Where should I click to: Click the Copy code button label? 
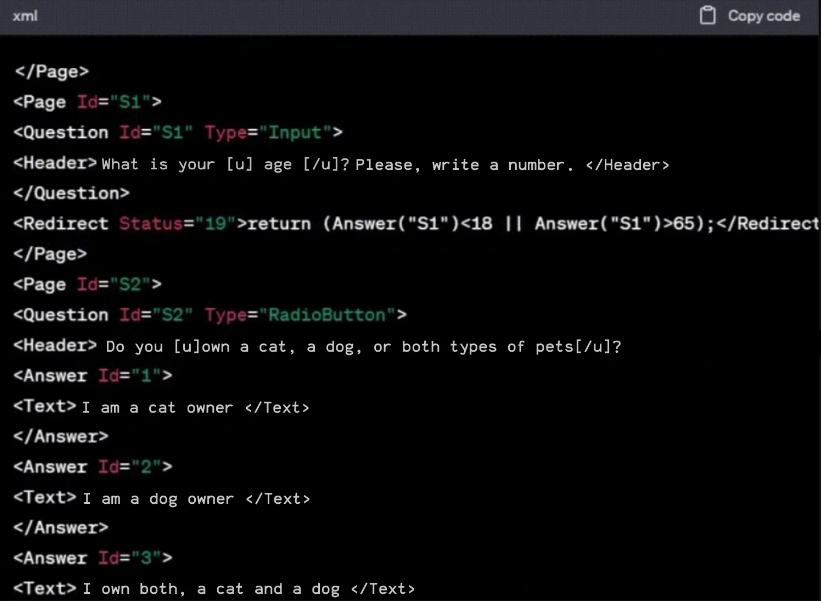pyautogui.click(x=764, y=16)
